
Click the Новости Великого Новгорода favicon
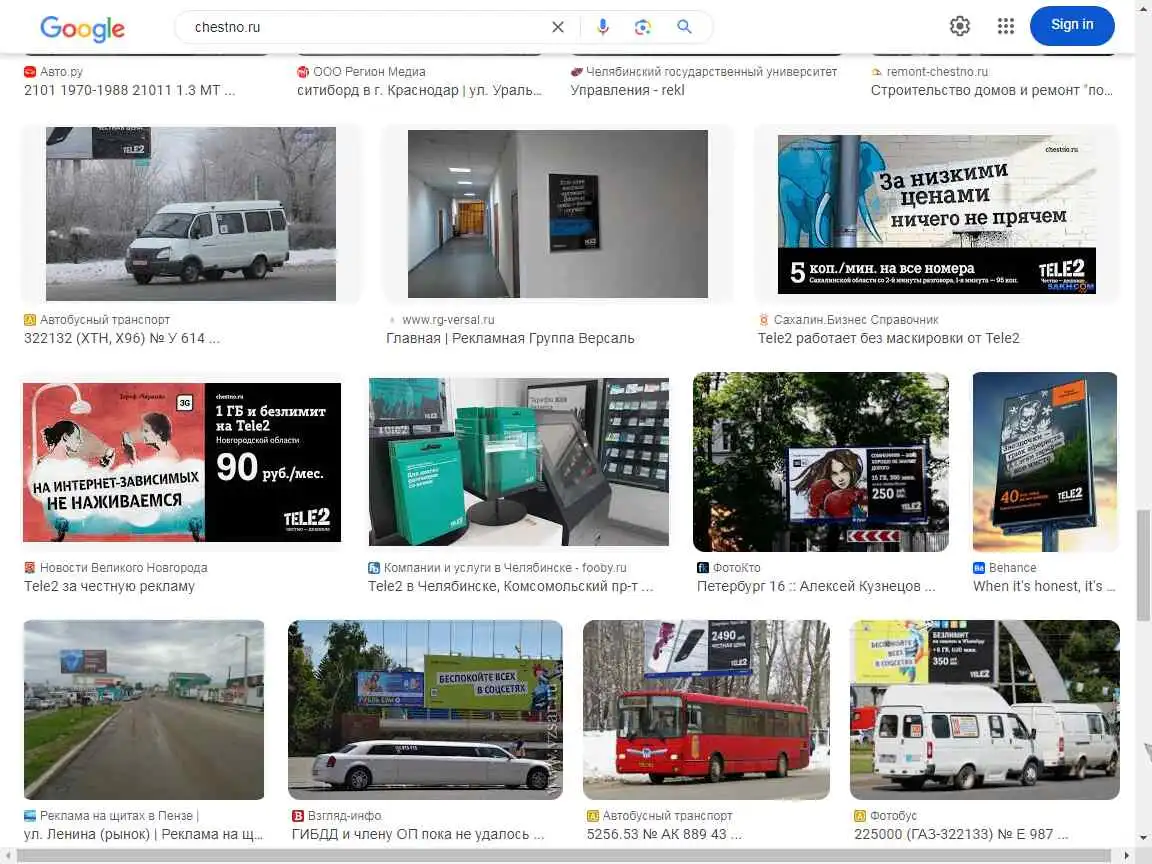[x=30, y=568]
